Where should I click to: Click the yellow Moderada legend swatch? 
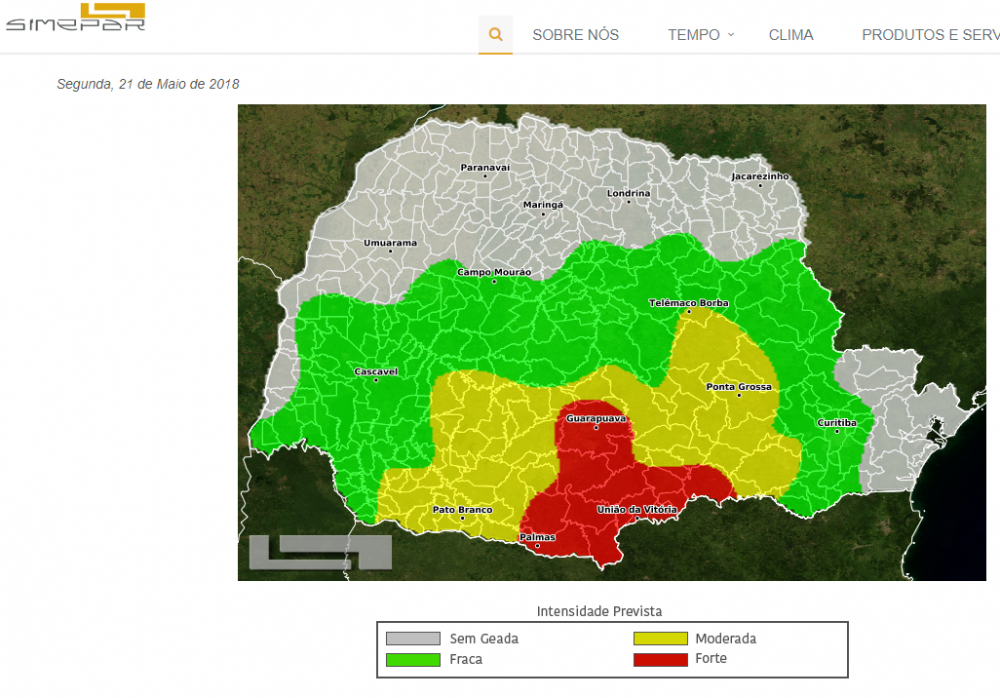[x=660, y=638]
